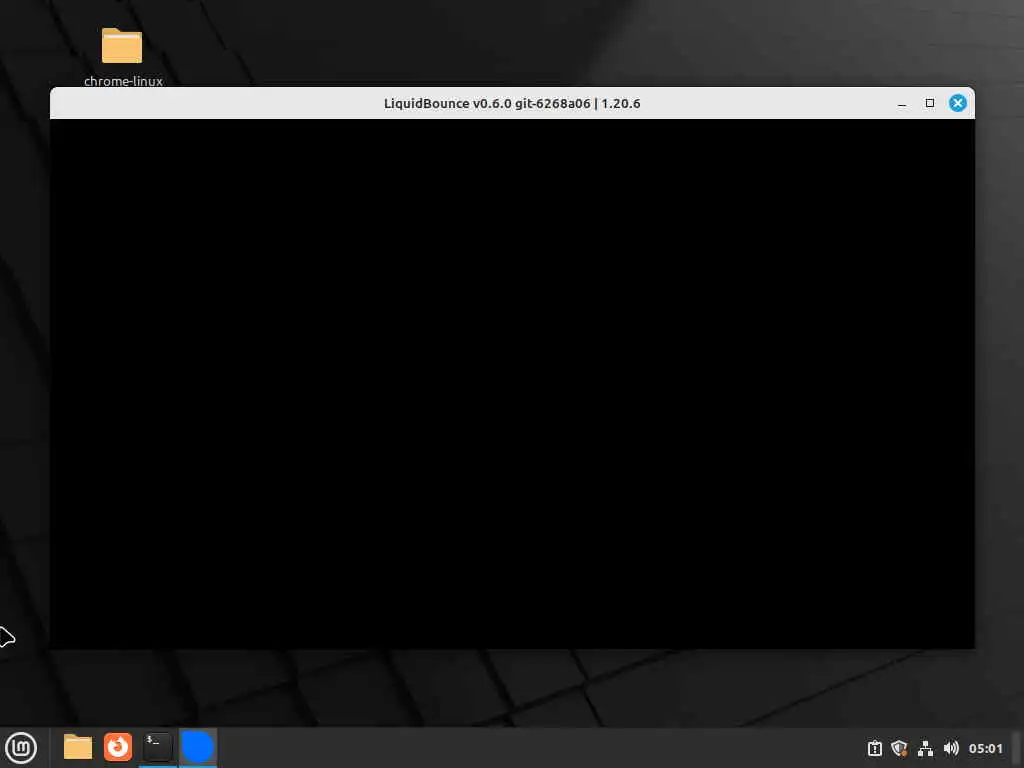This screenshot has height=768, width=1024.
Task: Launch the Firefox browser from the taskbar
Action: point(118,747)
